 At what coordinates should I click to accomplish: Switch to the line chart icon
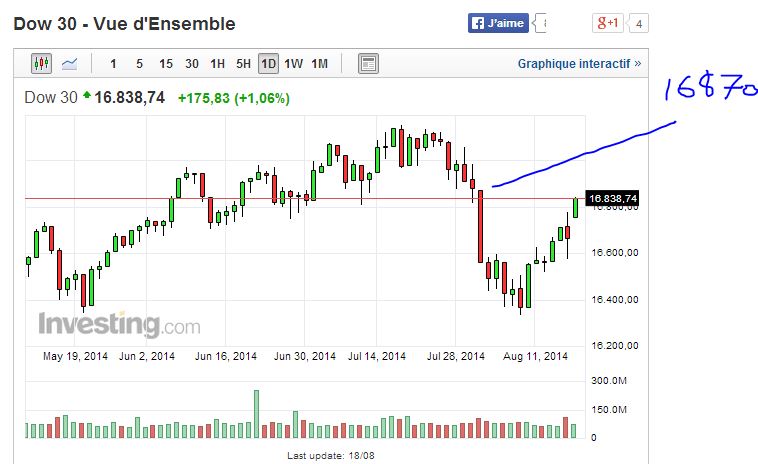69,64
